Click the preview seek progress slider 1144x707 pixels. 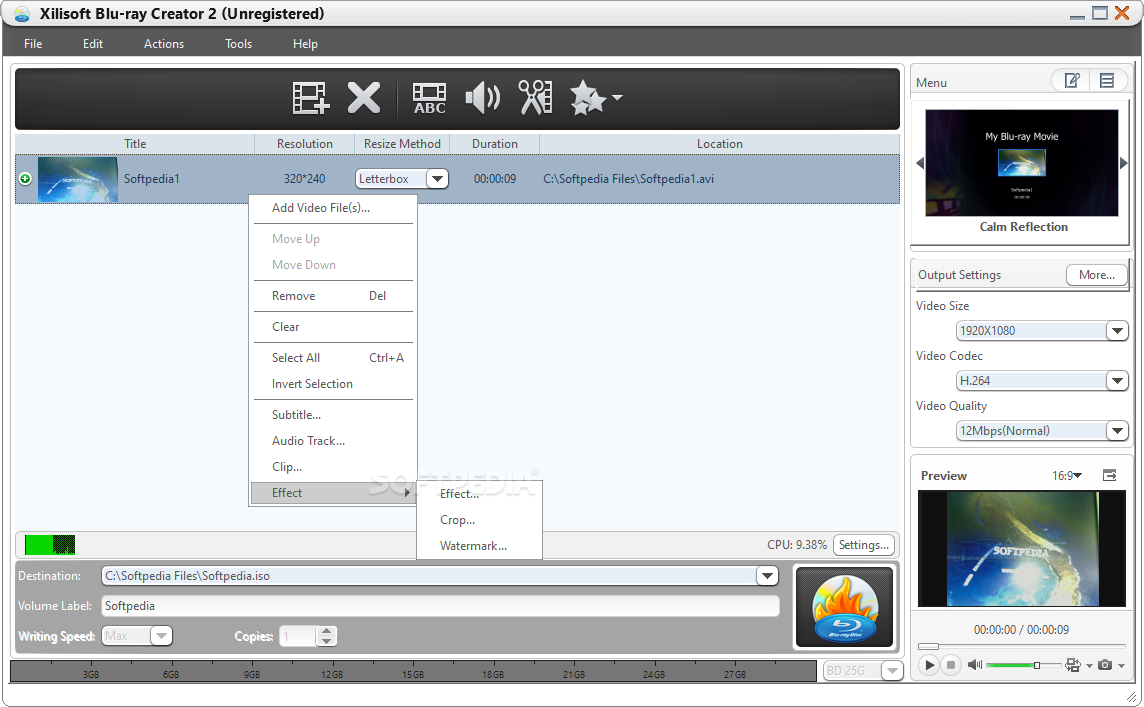point(1021,646)
